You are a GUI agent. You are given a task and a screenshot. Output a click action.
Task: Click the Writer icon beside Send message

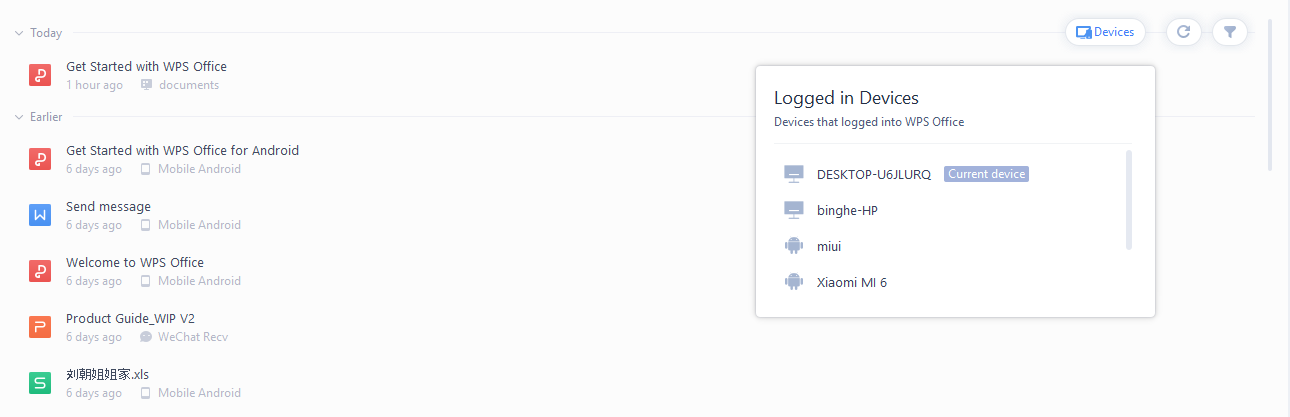point(40,215)
